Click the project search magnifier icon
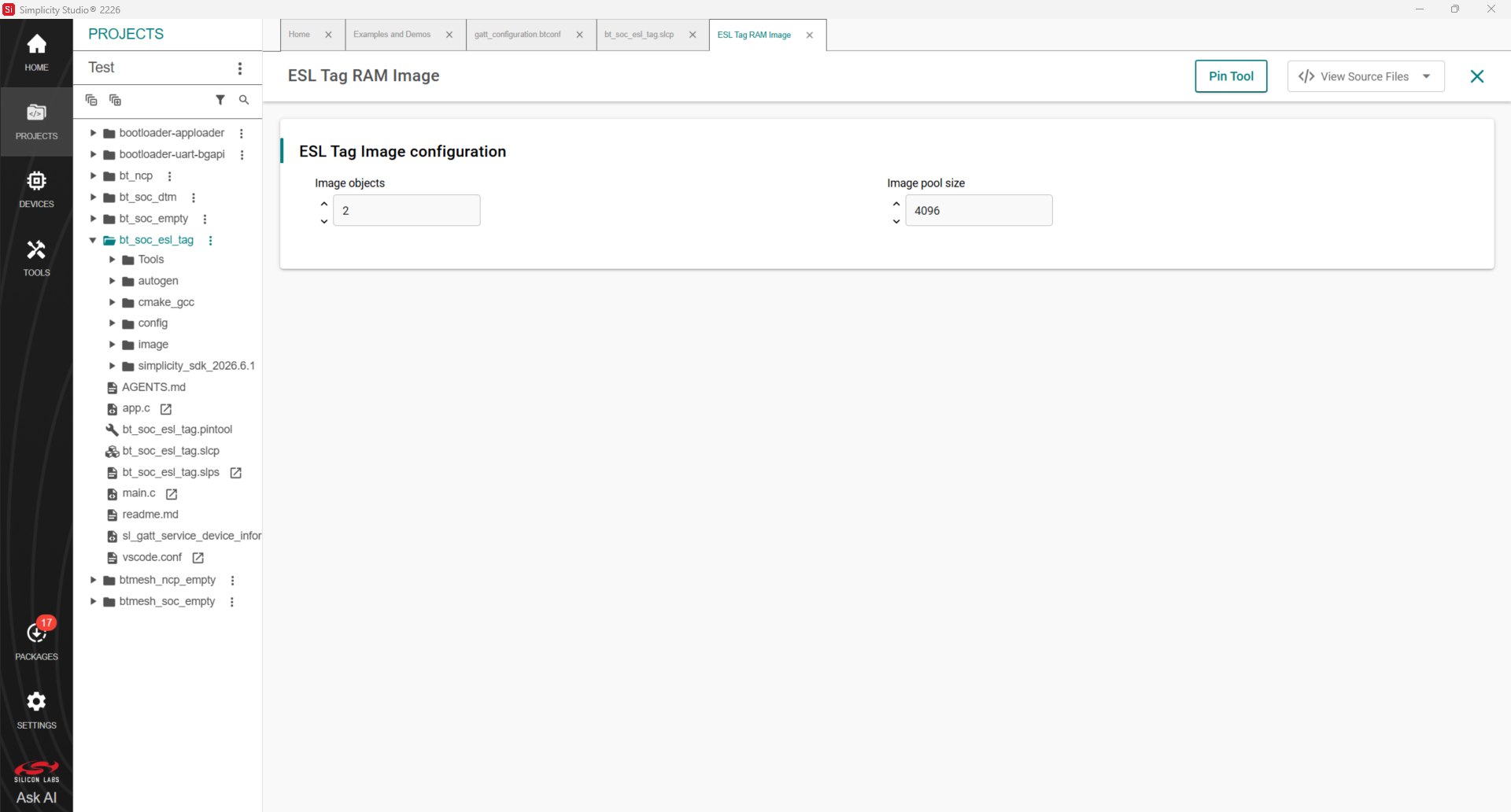 click(244, 100)
